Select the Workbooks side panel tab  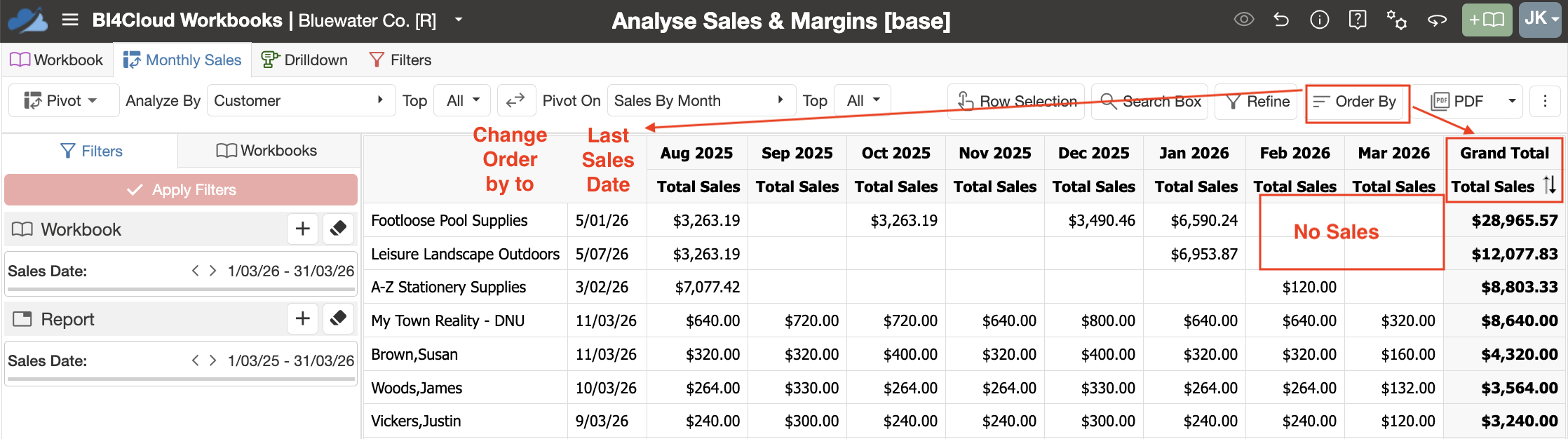tap(267, 151)
